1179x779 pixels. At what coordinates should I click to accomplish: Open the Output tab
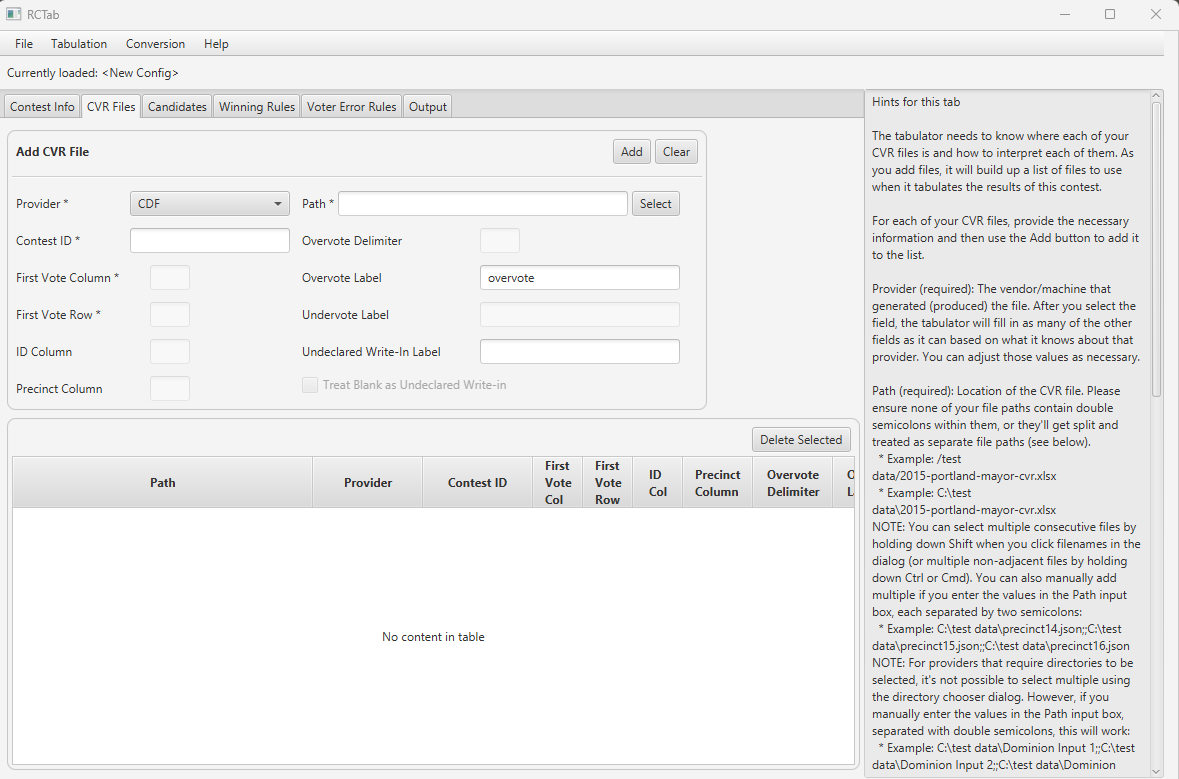point(428,107)
